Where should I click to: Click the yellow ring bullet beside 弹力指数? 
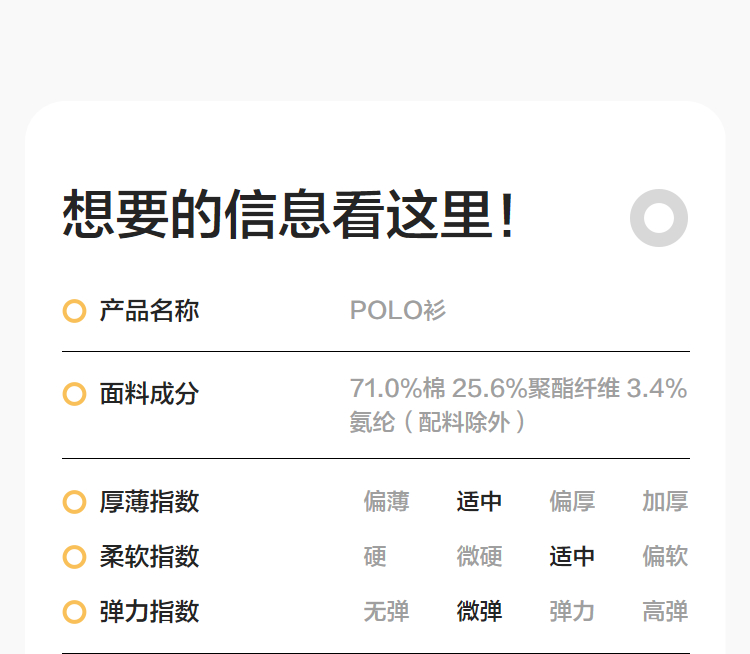pyautogui.click(x=74, y=612)
